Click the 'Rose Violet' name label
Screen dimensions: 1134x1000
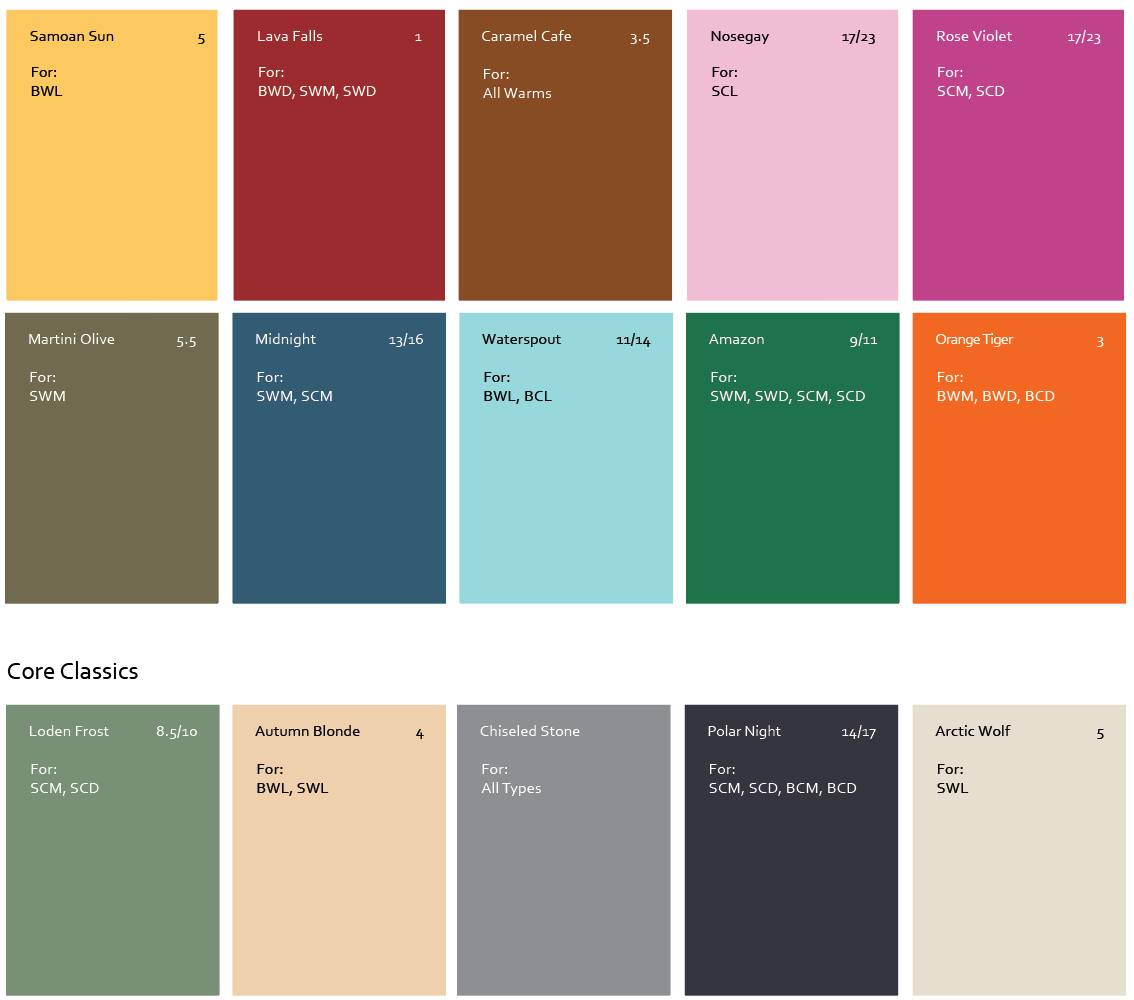point(974,36)
